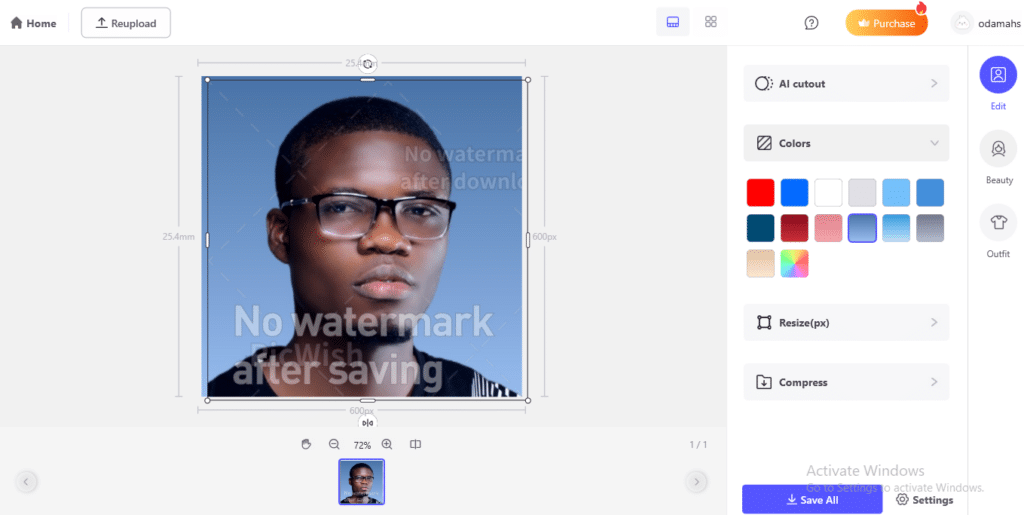
Task: Click the Save All button
Action: pos(812,499)
